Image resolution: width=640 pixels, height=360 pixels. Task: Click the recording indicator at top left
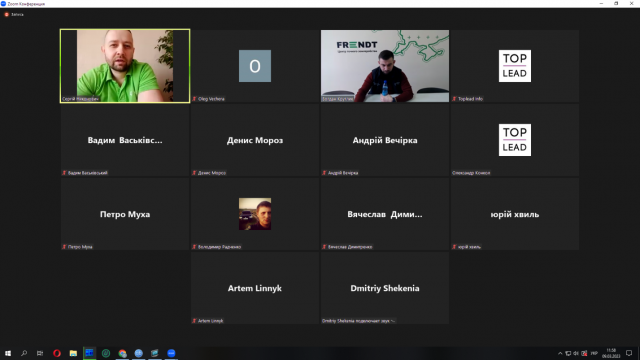[14, 14]
